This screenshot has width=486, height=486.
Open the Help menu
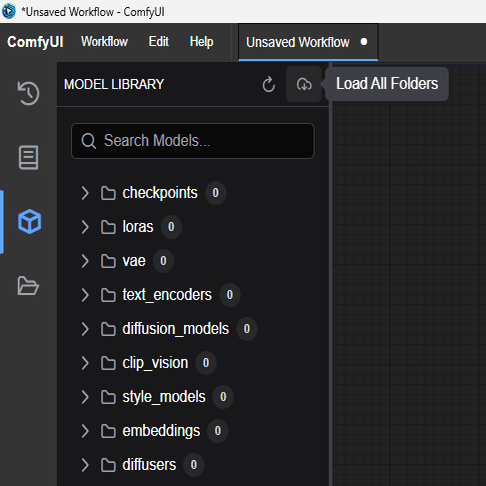201,42
